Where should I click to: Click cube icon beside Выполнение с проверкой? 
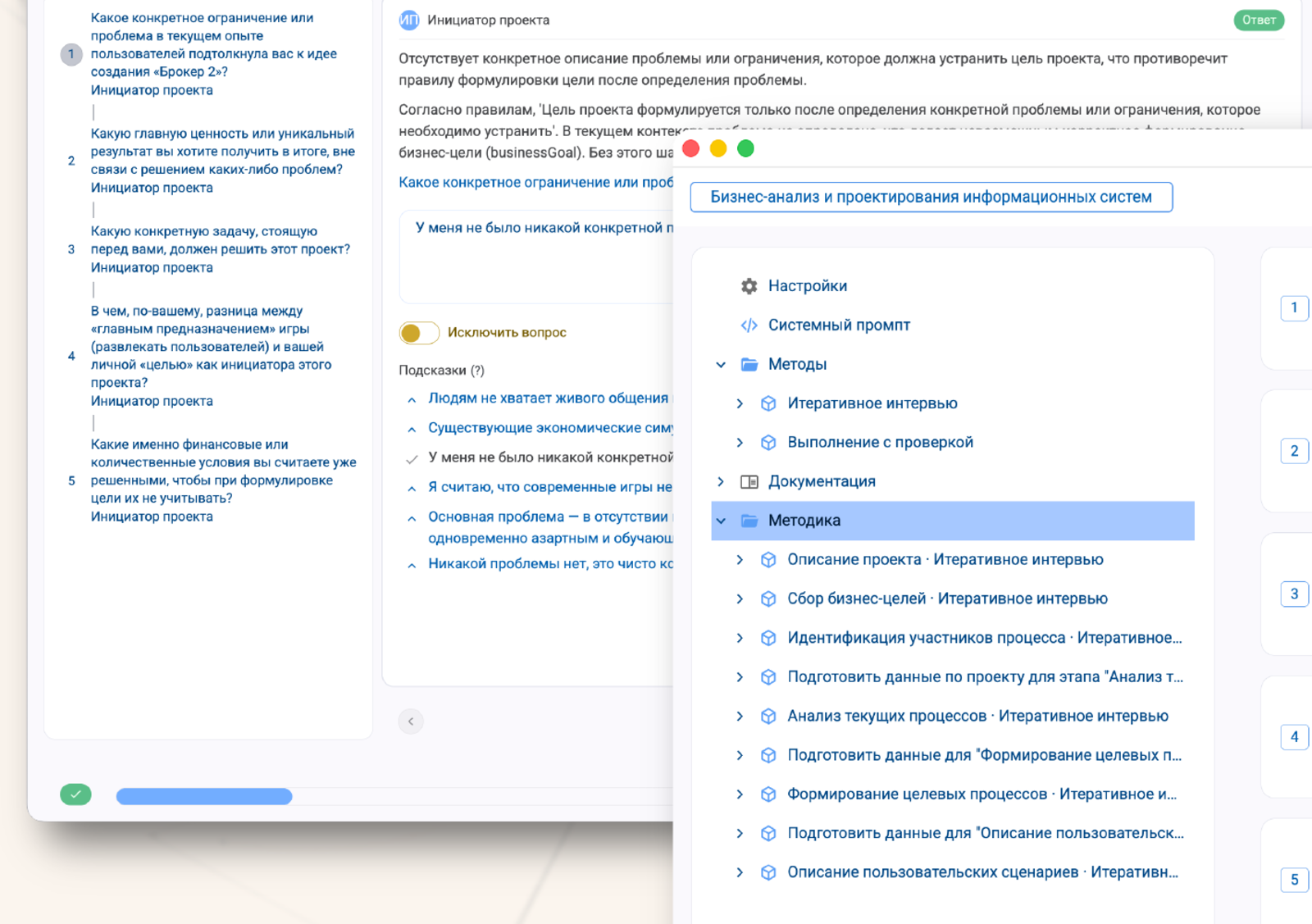click(768, 443)
